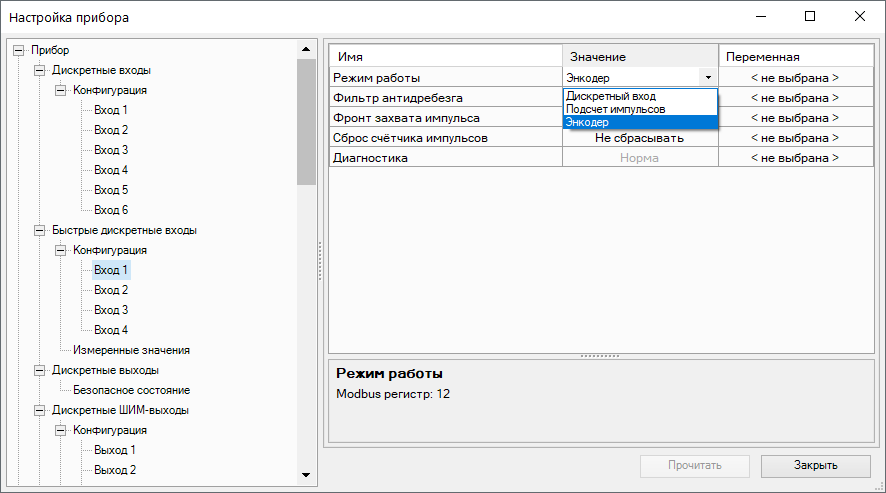
Task: Open Измеренные значения tree item
Action: click(x=131, y=350)
